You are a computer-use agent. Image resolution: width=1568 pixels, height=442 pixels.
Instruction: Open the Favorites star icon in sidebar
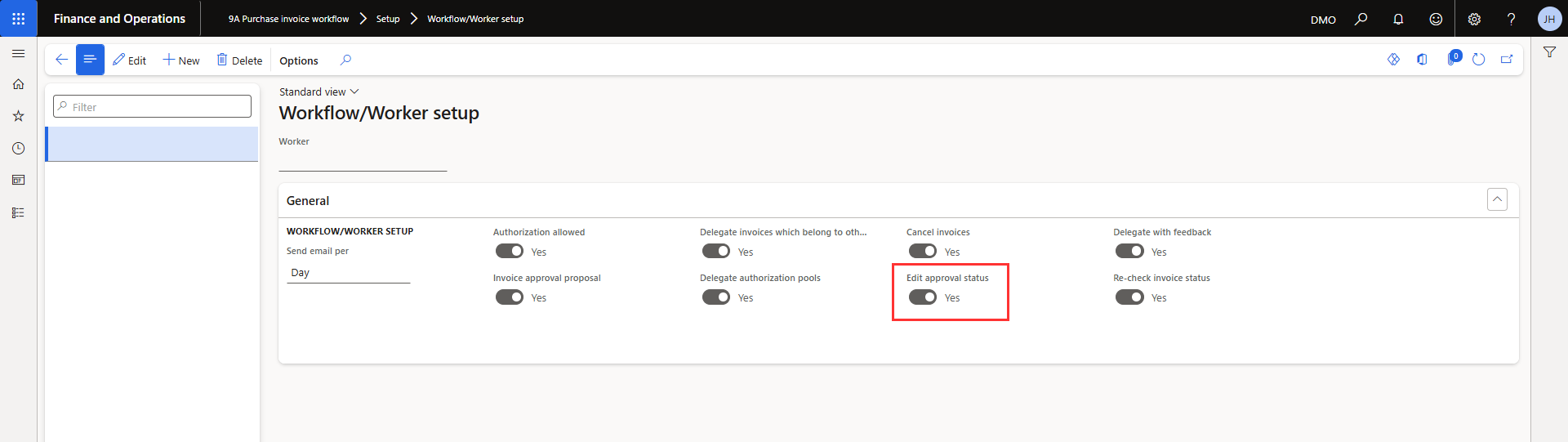[18, 116]
